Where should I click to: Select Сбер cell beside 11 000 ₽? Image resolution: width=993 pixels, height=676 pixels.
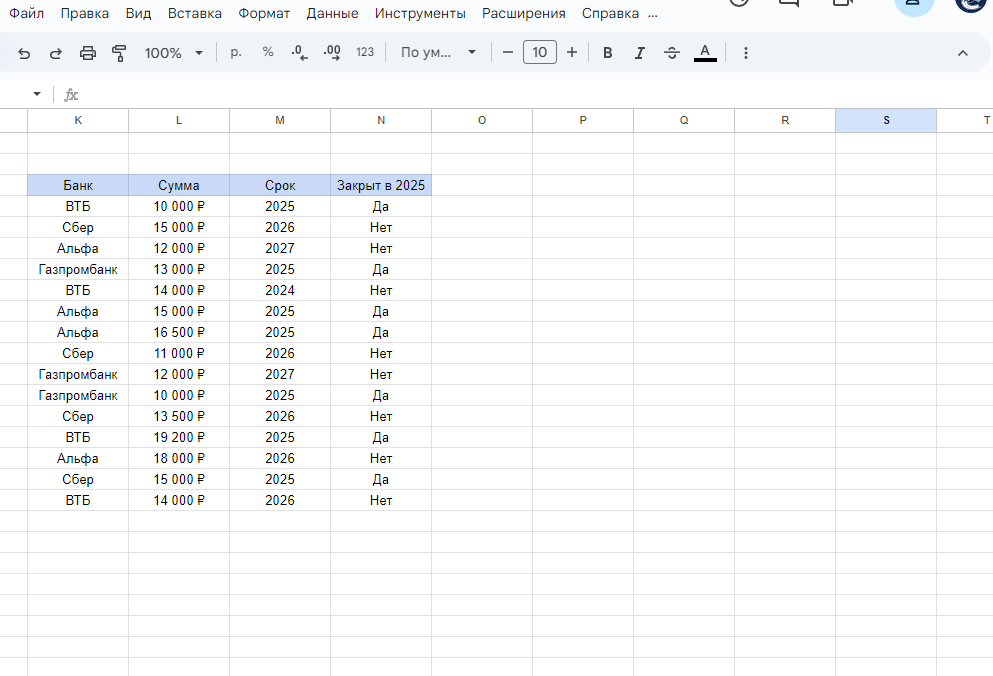pos(78,354)
